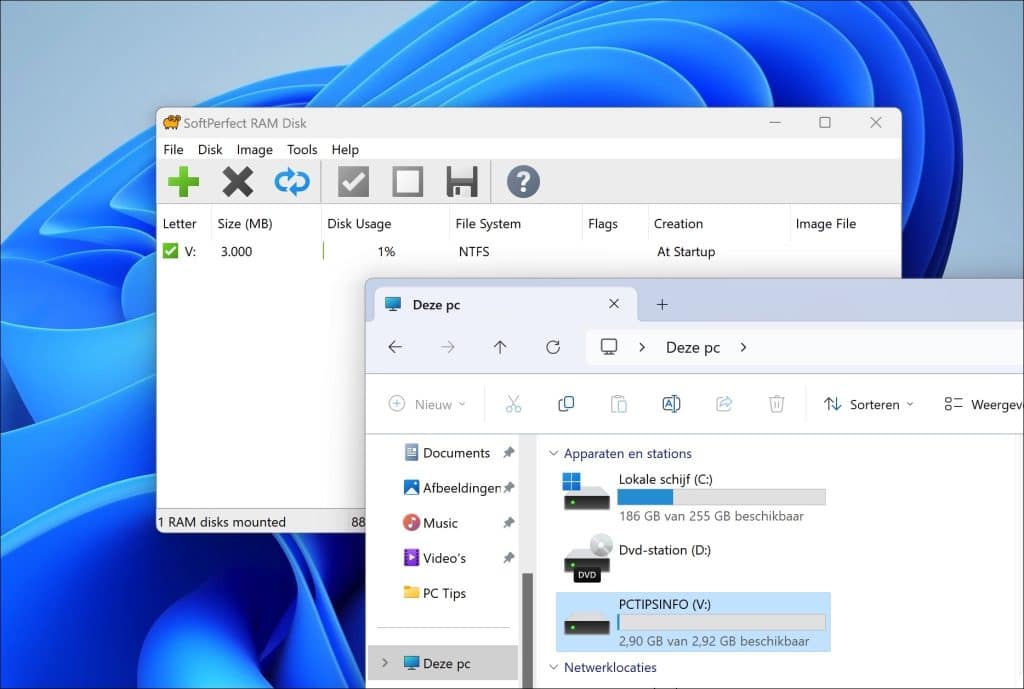Image resolution: width=1024 pixels, height=689 pixels.
Task: Close the Deze pc Explorer tab
Action: 614,304
